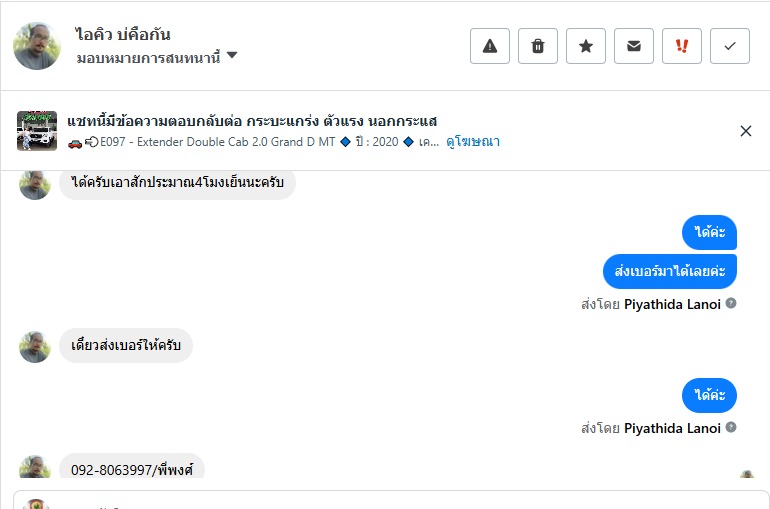Click the เดี๋ยวส่งเบอร์ให้ครับ message bubble

(x=126, y=346)
